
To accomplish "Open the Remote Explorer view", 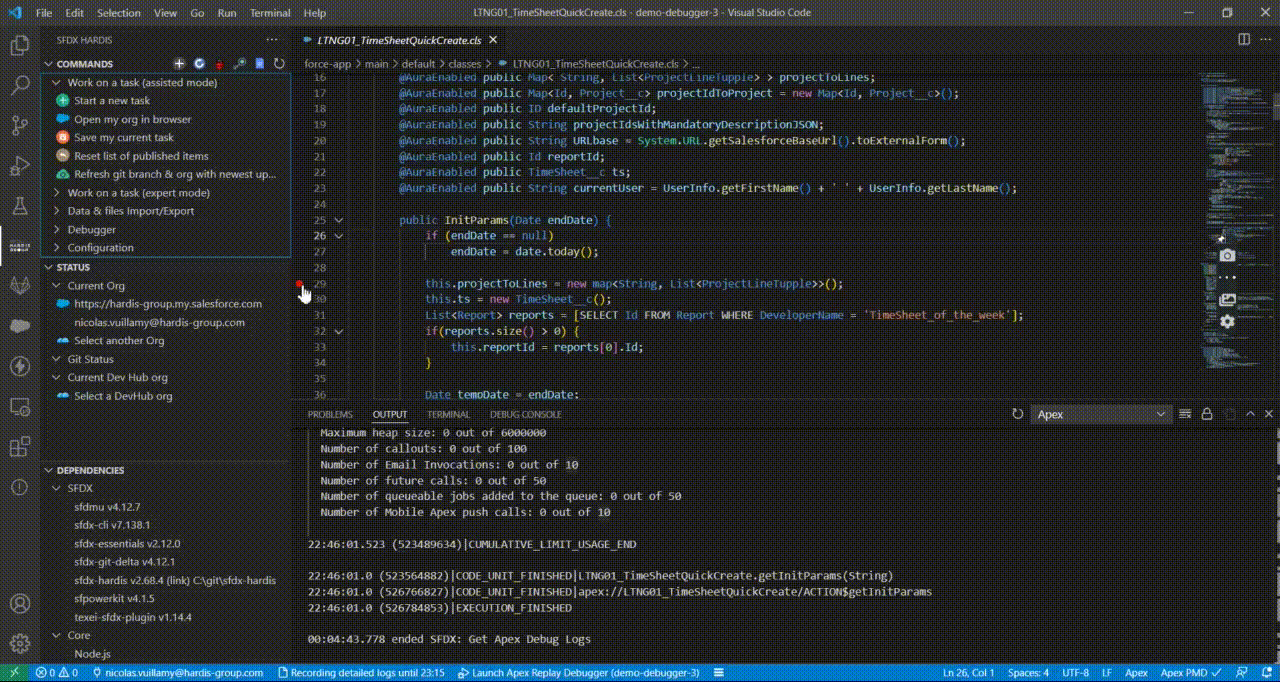I will click(x=19, y=406).
